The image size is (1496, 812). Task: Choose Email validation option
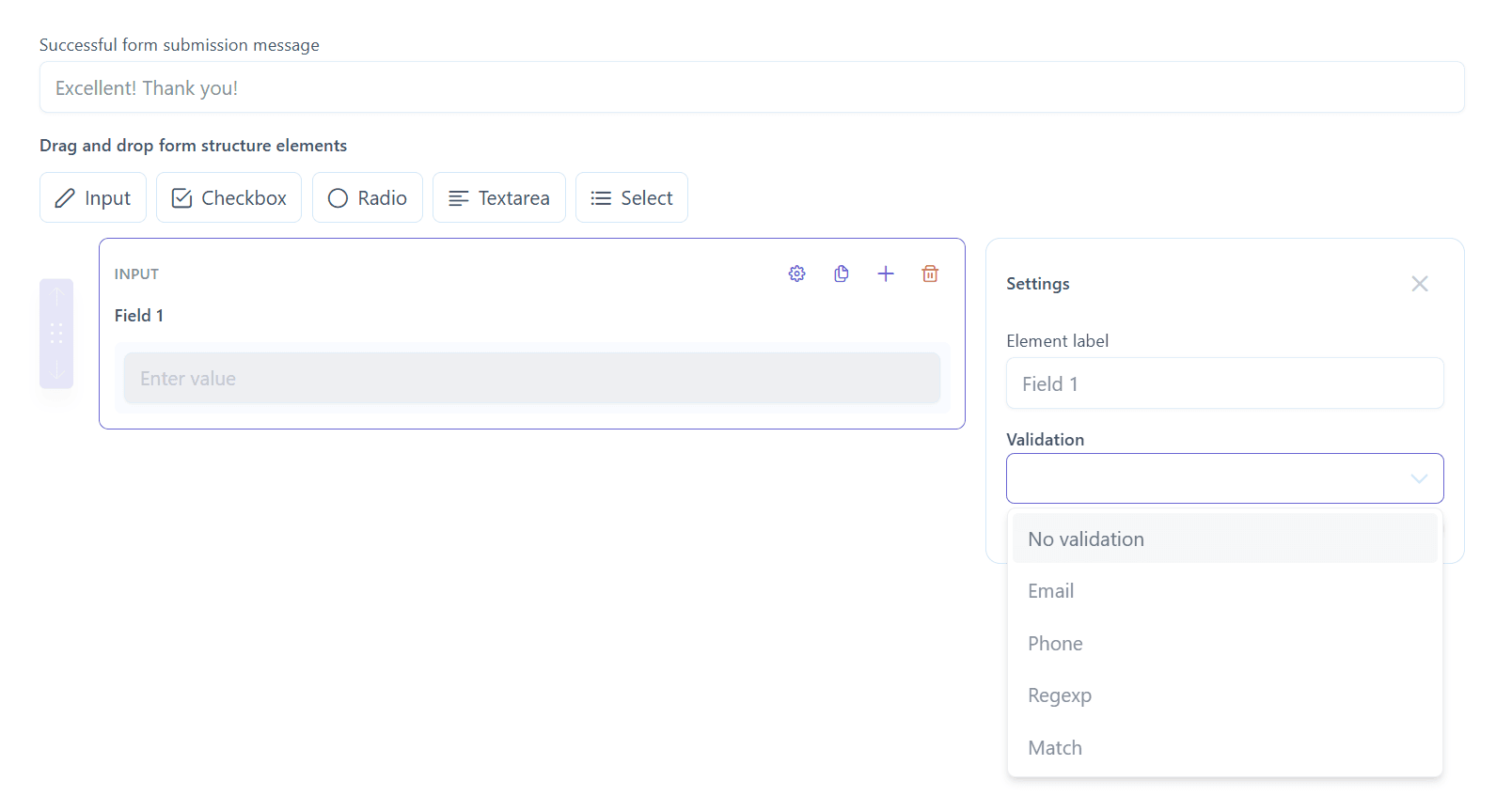1225,591
